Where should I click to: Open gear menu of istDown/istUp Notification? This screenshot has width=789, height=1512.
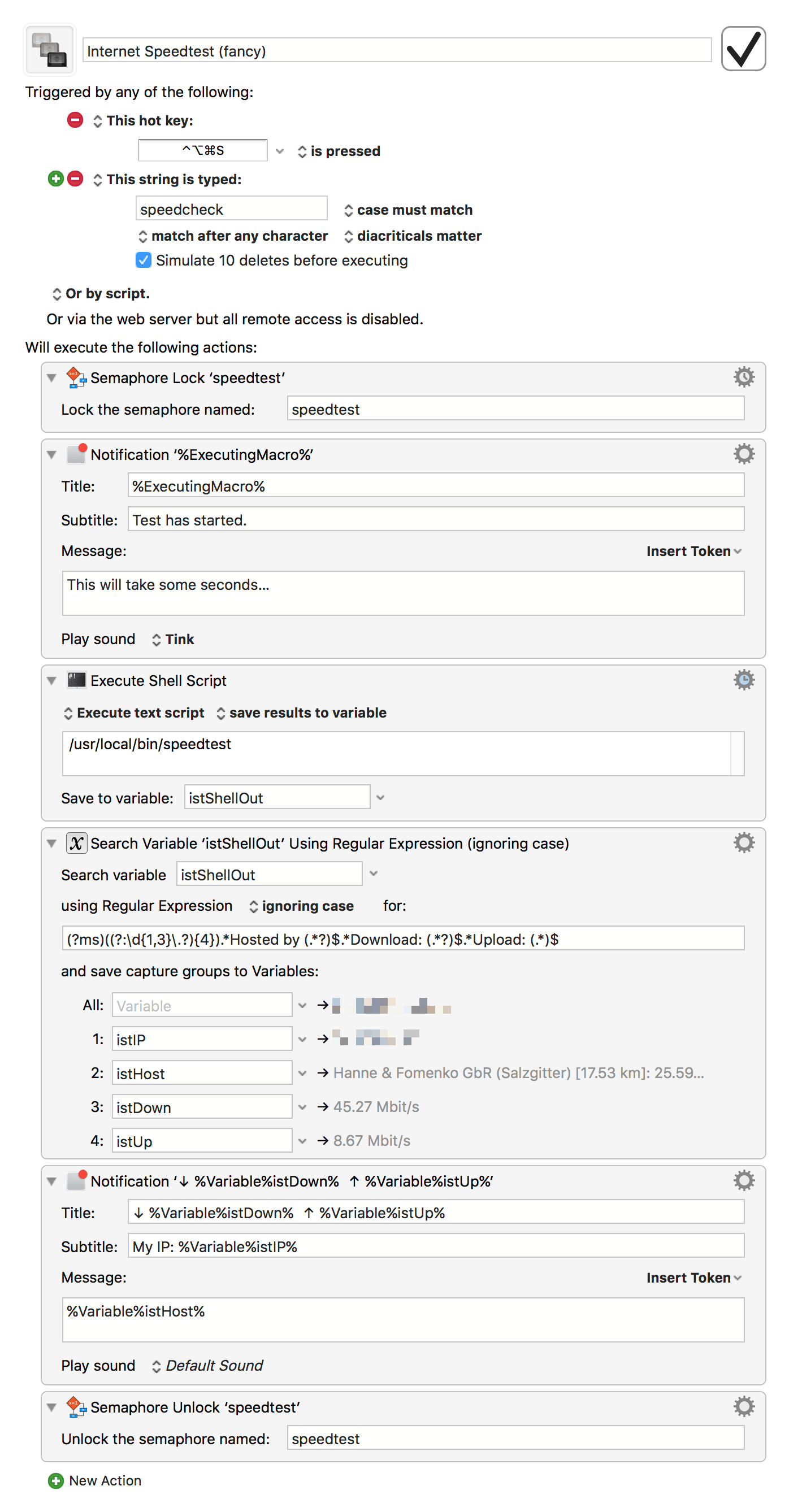[x=744, y=1180]
